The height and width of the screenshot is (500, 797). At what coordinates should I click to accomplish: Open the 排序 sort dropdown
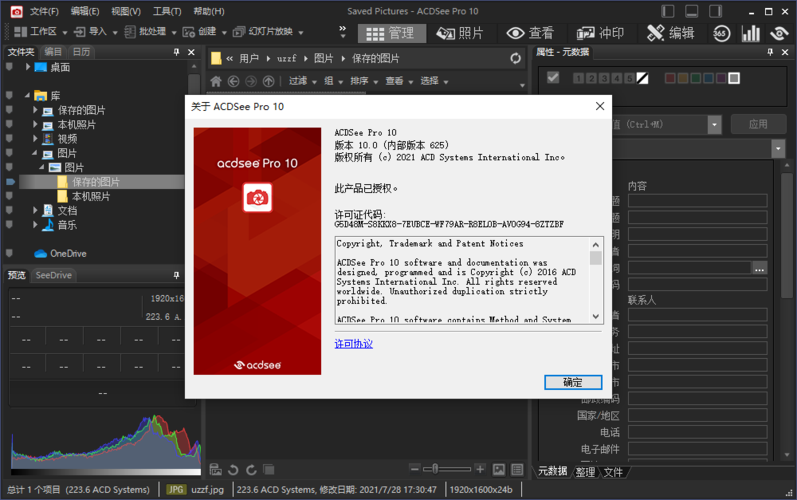(364, 81)
